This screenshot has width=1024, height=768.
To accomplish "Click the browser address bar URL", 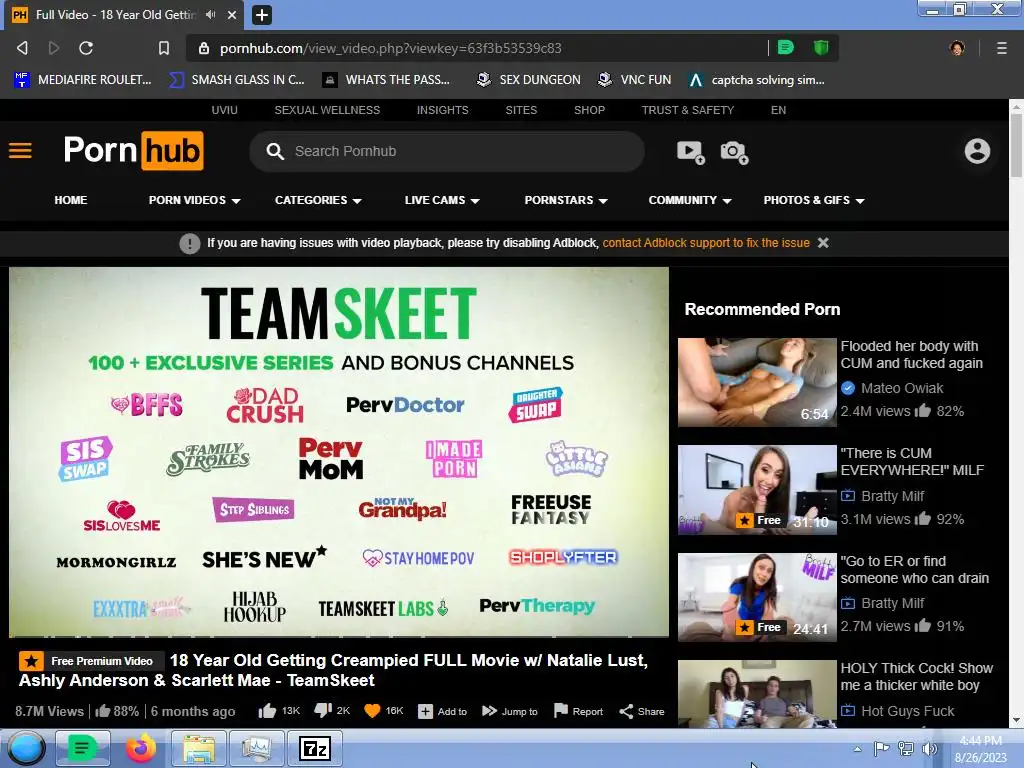I will point(391,48).
